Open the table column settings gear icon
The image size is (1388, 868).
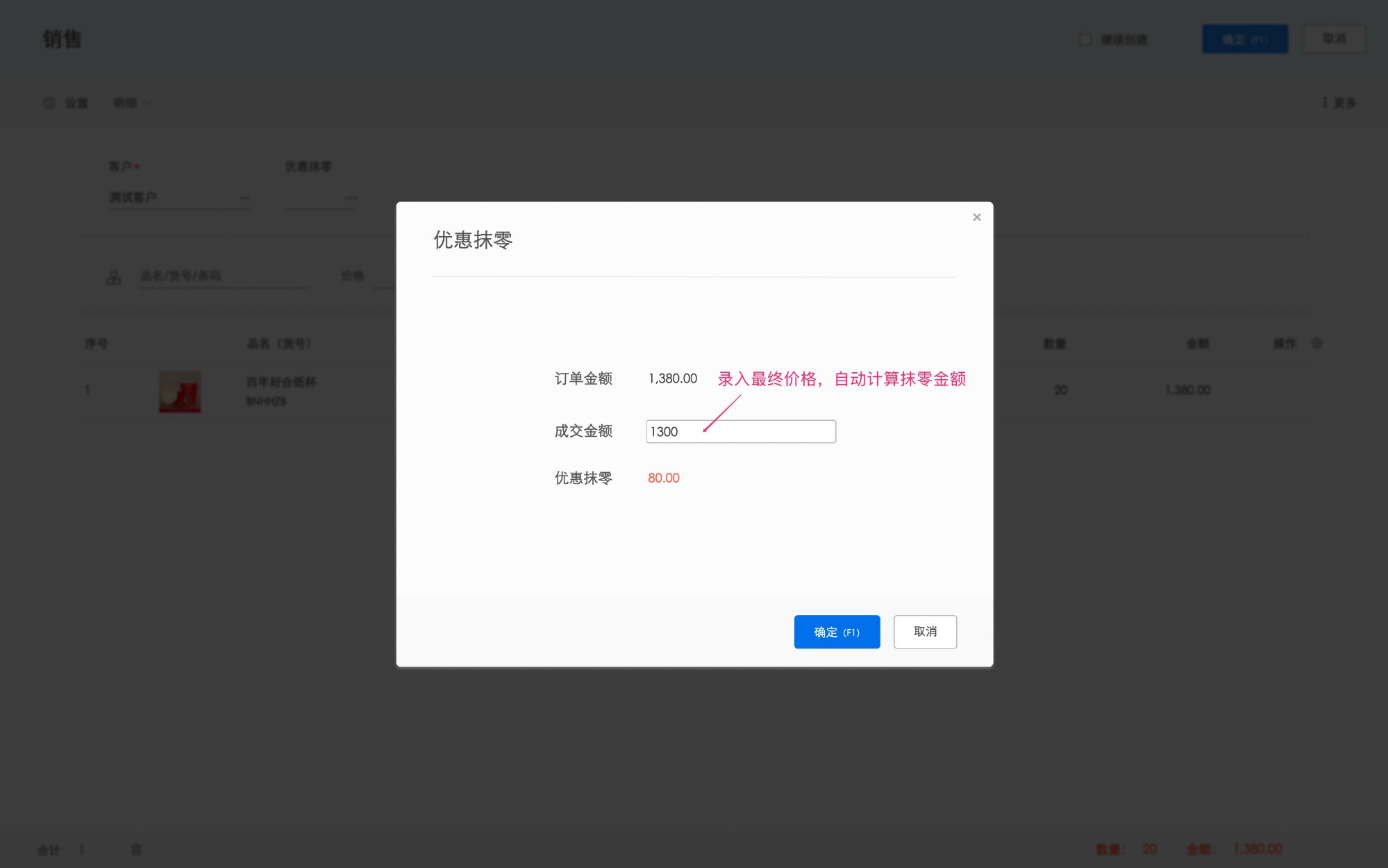pyautogui.click(x=1317, y=343)
